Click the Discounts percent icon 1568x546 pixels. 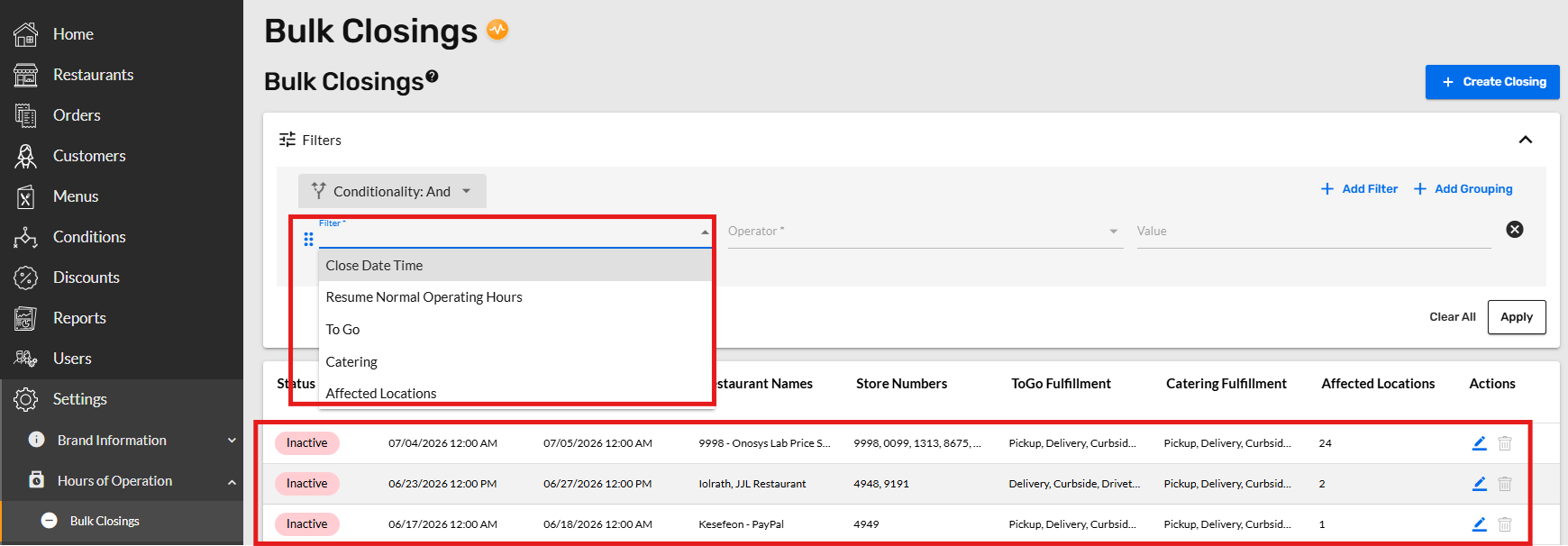[25, 278]
